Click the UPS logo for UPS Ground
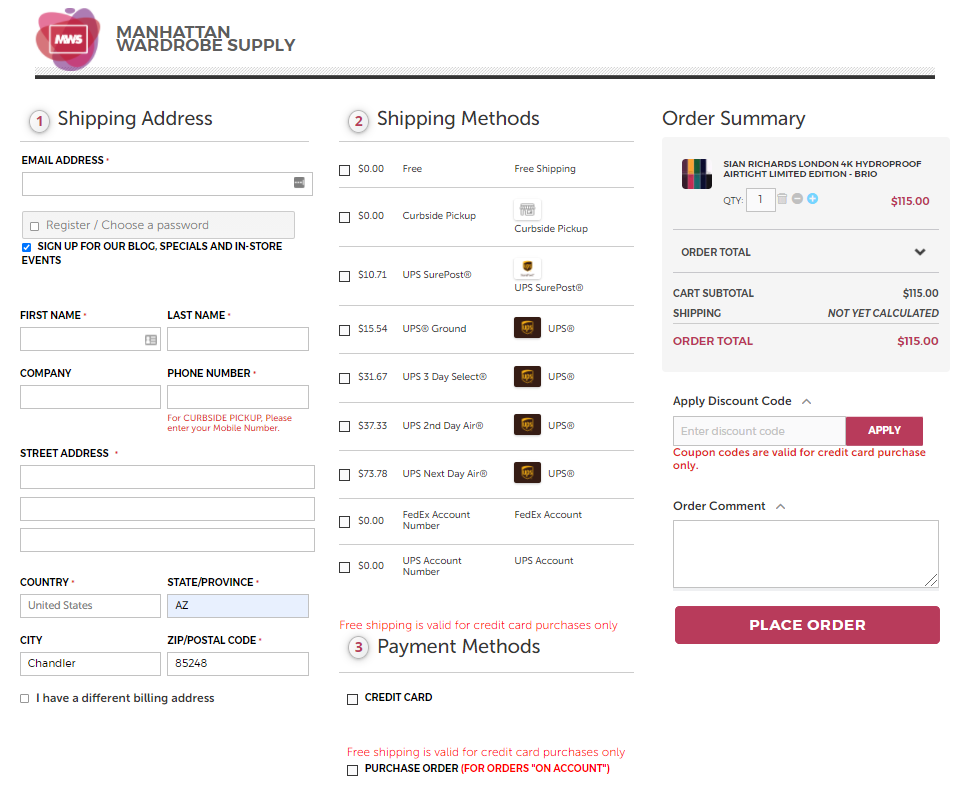The width and height of the screenshot is (971, 794). click(527, 328)
